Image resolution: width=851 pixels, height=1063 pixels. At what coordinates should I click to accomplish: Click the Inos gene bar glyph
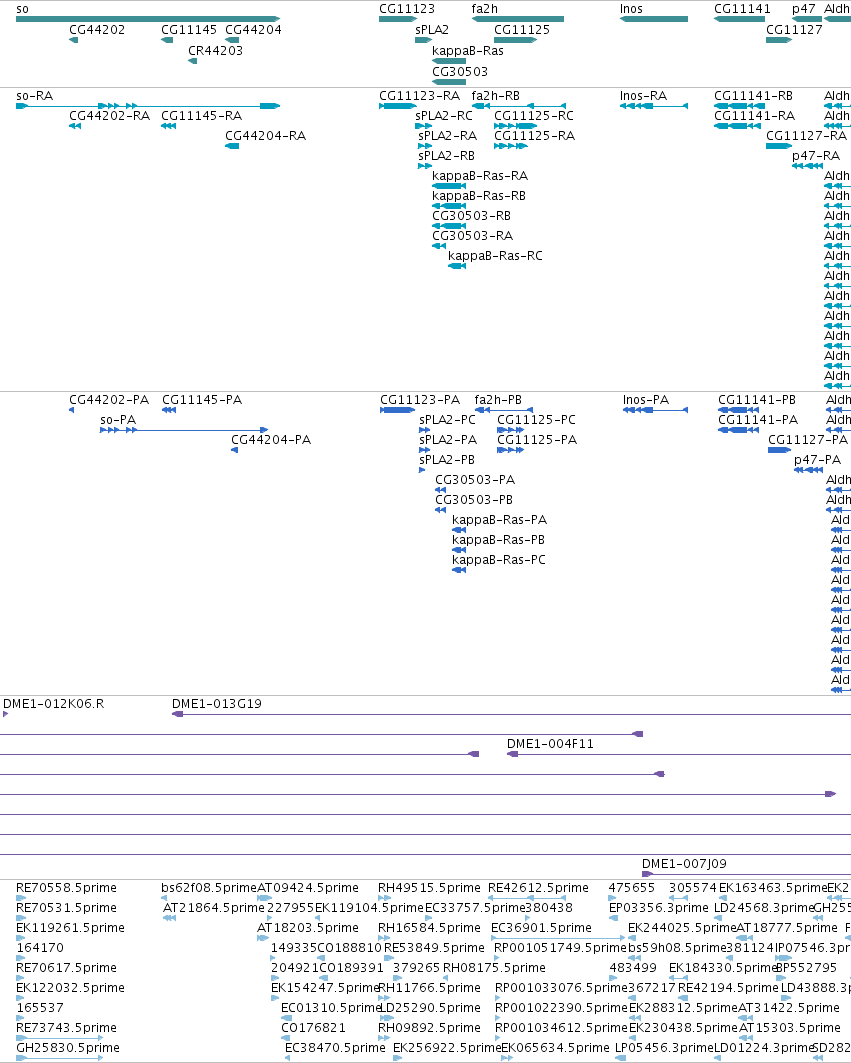[x=654, y=19]
